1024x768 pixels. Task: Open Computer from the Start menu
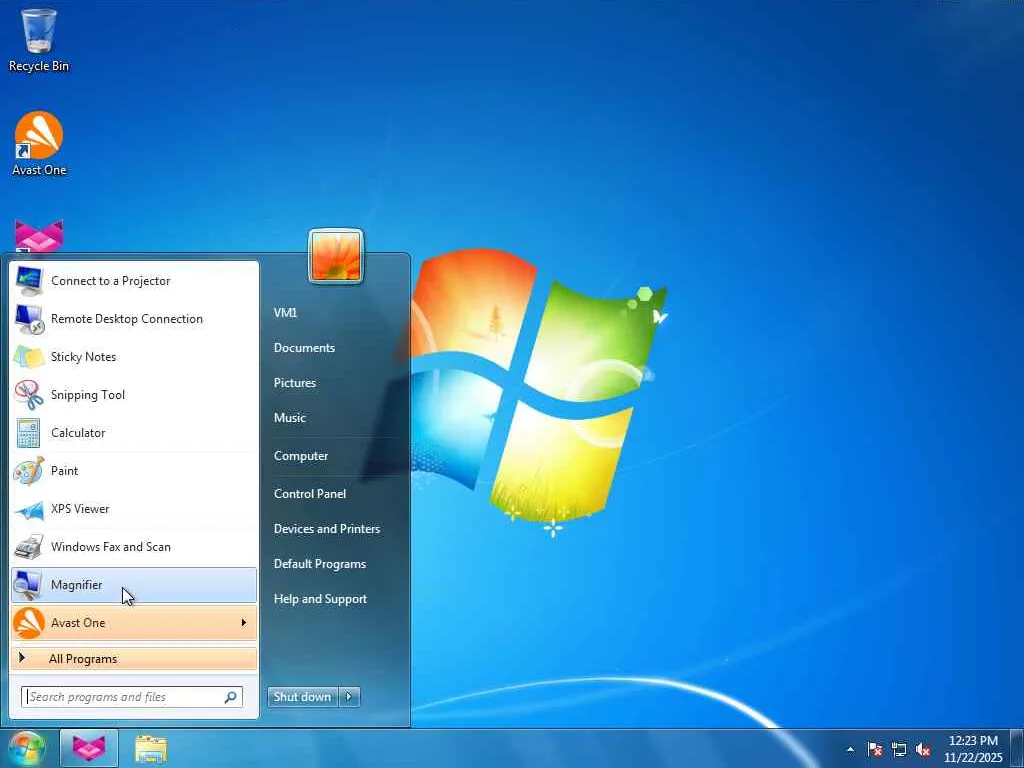(300, 456)
